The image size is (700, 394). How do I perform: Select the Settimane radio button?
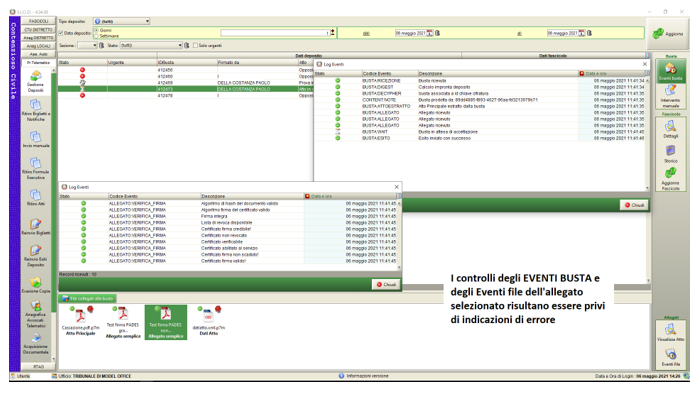pos(96,36)
